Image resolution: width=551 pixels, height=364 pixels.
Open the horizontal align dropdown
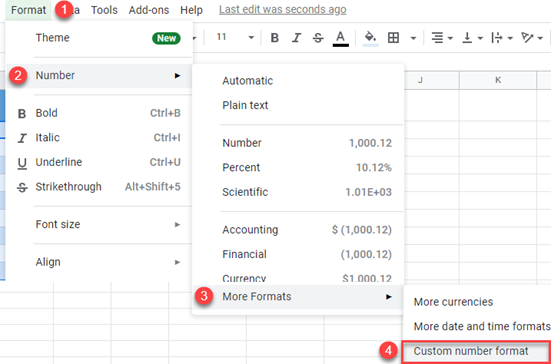click(442, 38)
